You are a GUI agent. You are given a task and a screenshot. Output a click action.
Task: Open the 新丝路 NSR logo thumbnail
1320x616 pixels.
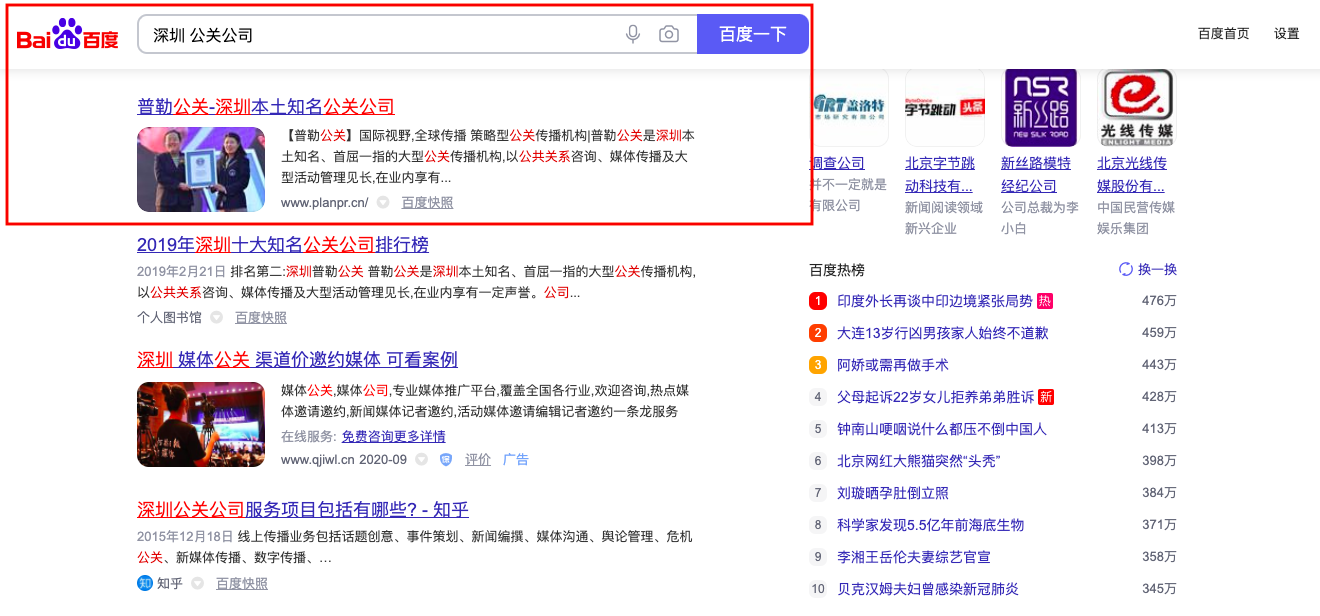pyautogui.click(x=1040, y=107)
